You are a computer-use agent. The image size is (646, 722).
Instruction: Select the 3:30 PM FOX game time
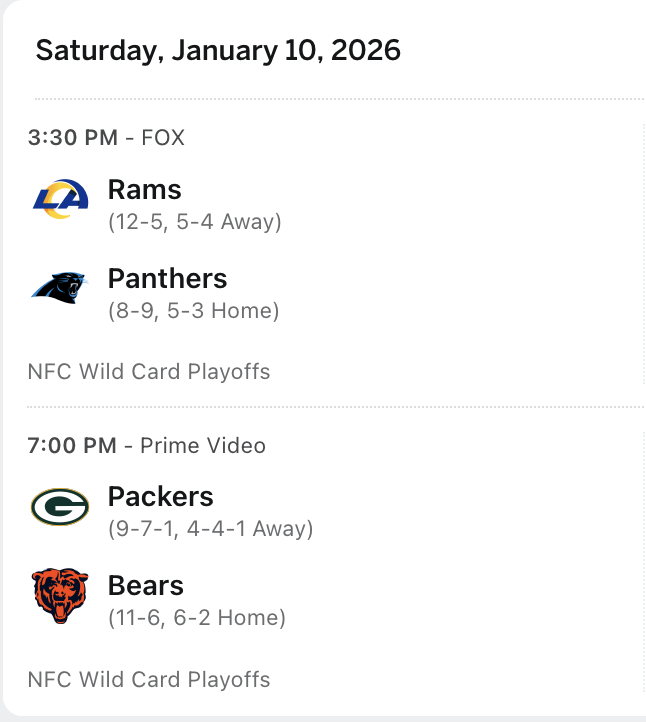106,138
